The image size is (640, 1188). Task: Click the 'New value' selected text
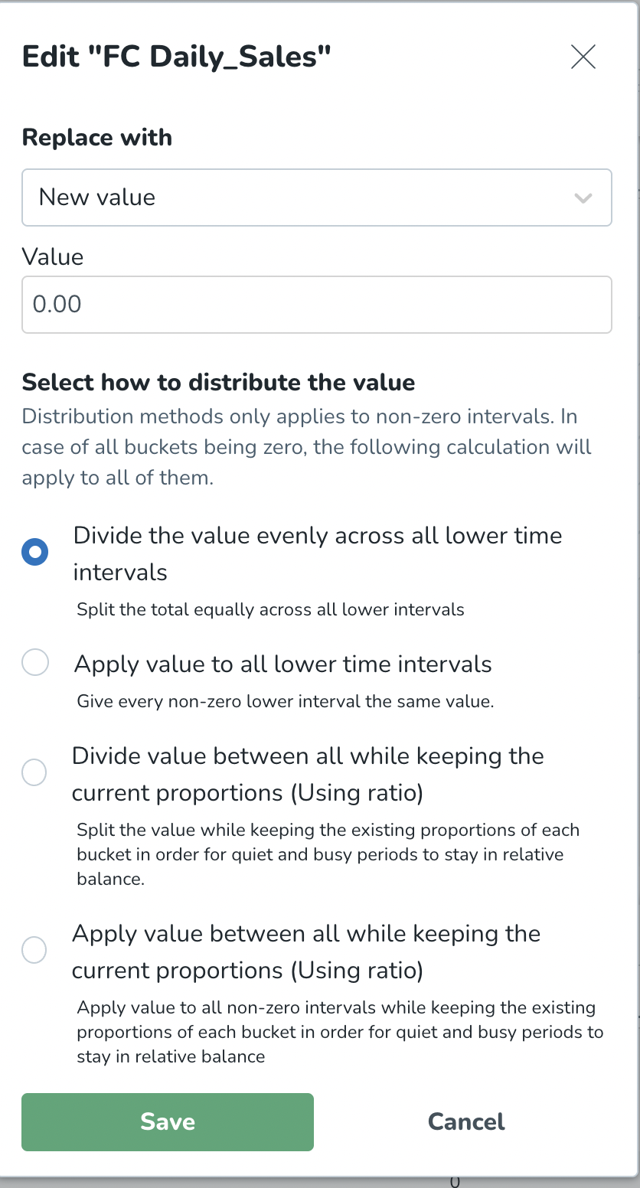97,197
